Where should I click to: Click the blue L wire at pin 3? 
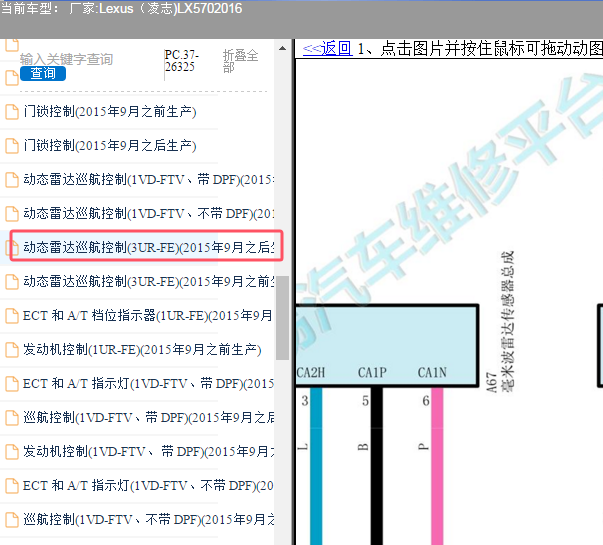pos(316,466)
